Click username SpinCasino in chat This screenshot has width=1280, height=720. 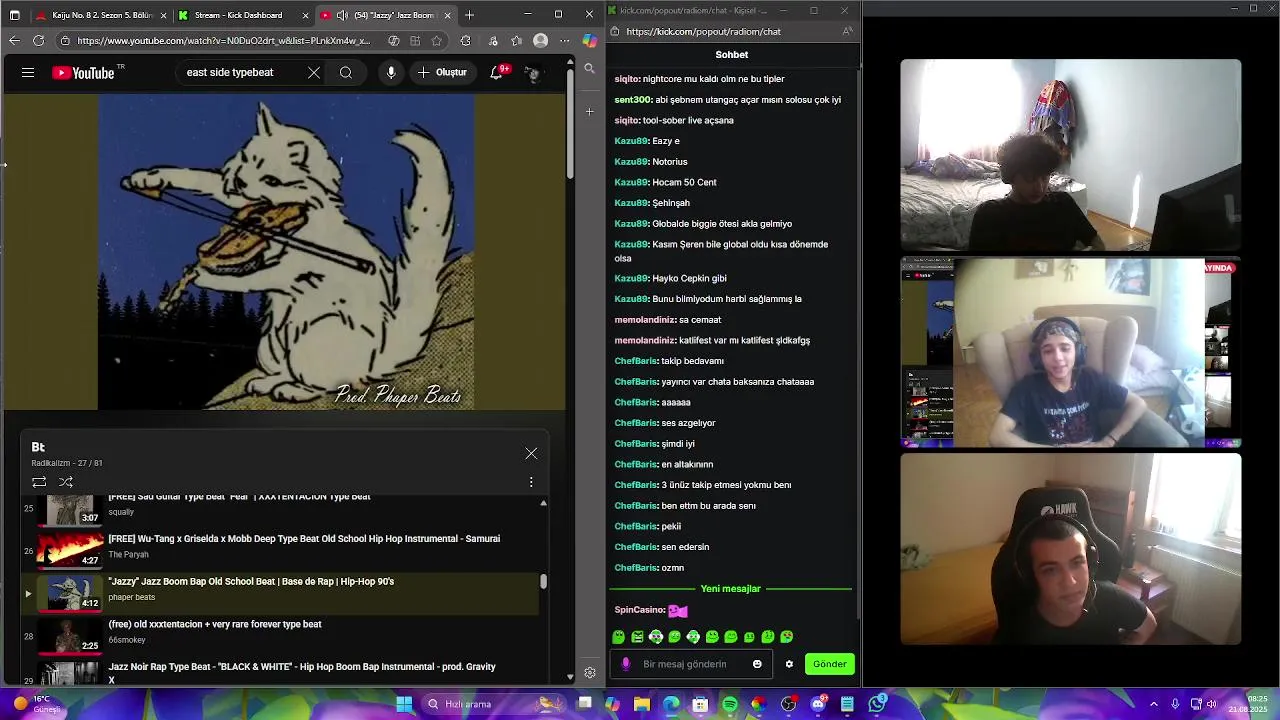coord(639,610)
